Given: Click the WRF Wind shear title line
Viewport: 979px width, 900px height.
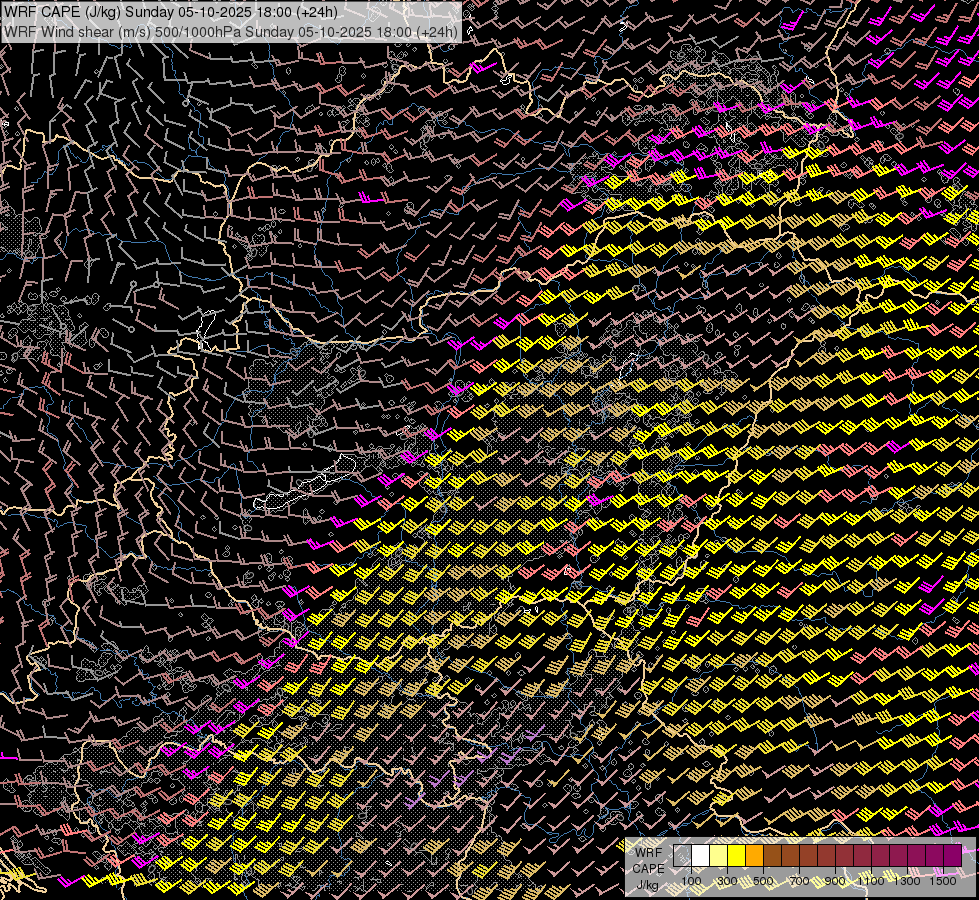Looking at the screenshot, I should click(230, 32).
